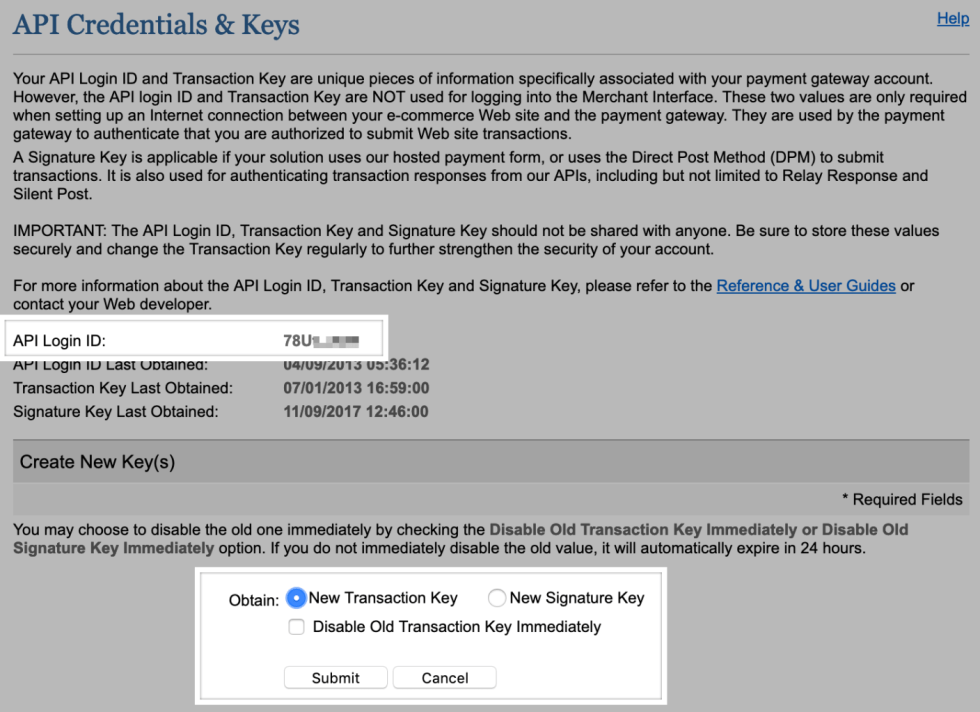Viewport: 980px width, 712px height.
Task: Click the 11/09/2017 signature key timestamp
Action: tap(356, 412)
